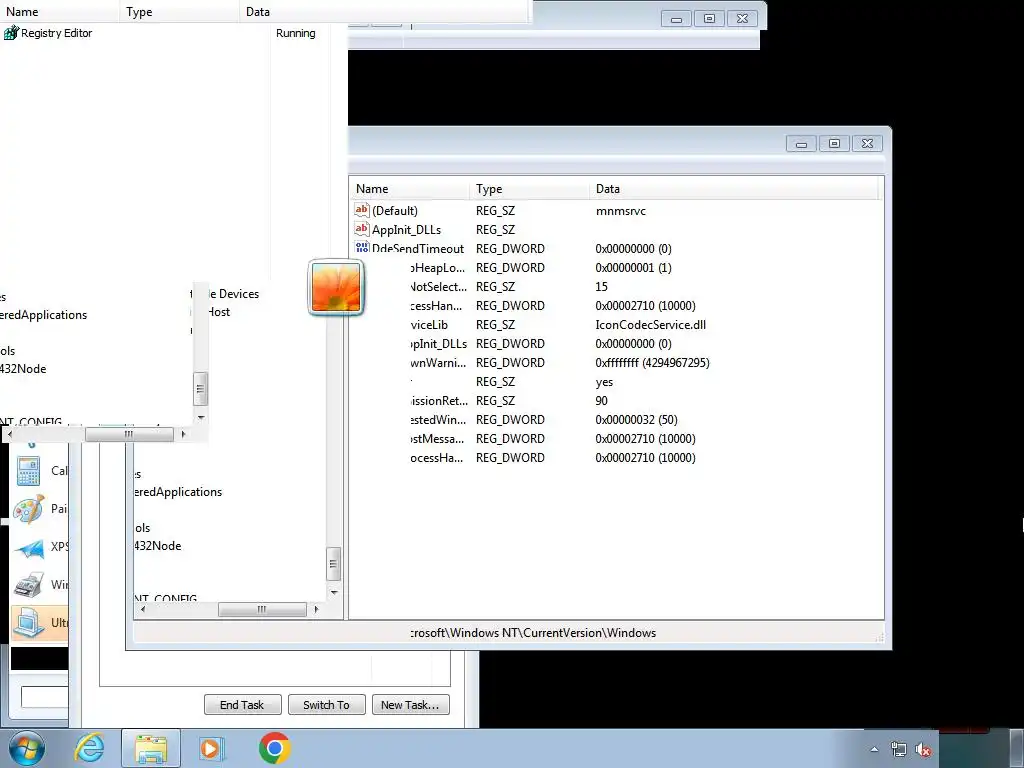The width and height of the screenshot is (1024, 768).
Task: Open Windows Media Player on the taskbar
Action: pos(211,748)
